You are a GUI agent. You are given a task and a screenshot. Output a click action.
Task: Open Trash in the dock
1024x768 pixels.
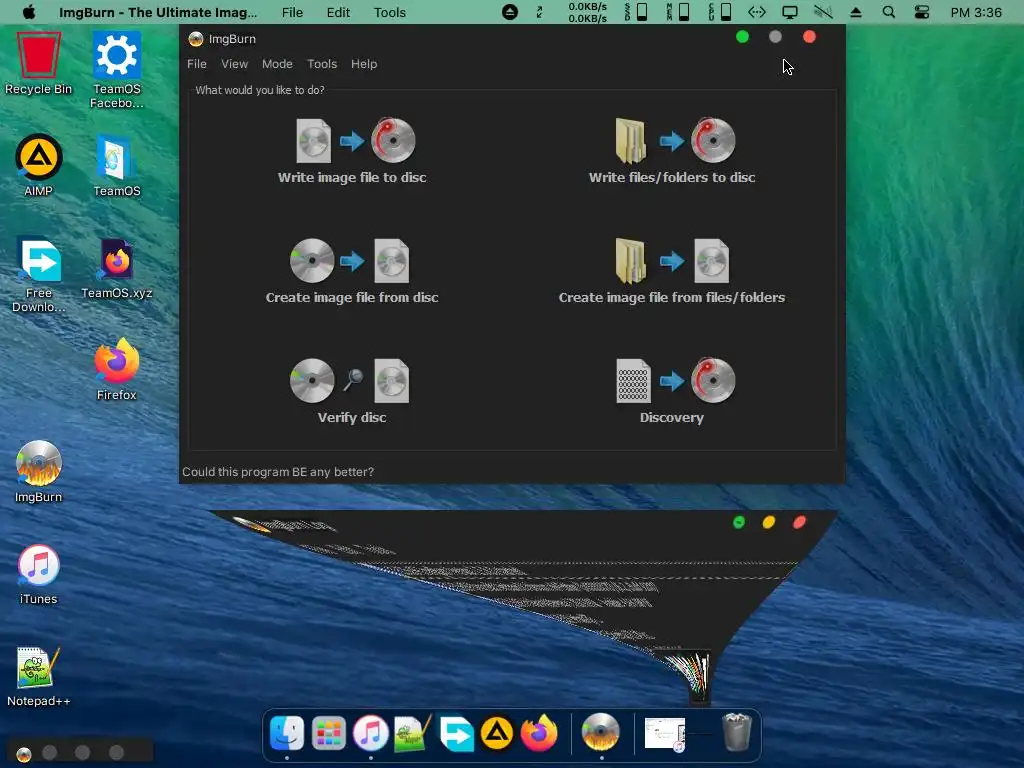click(x=737, y=733)
